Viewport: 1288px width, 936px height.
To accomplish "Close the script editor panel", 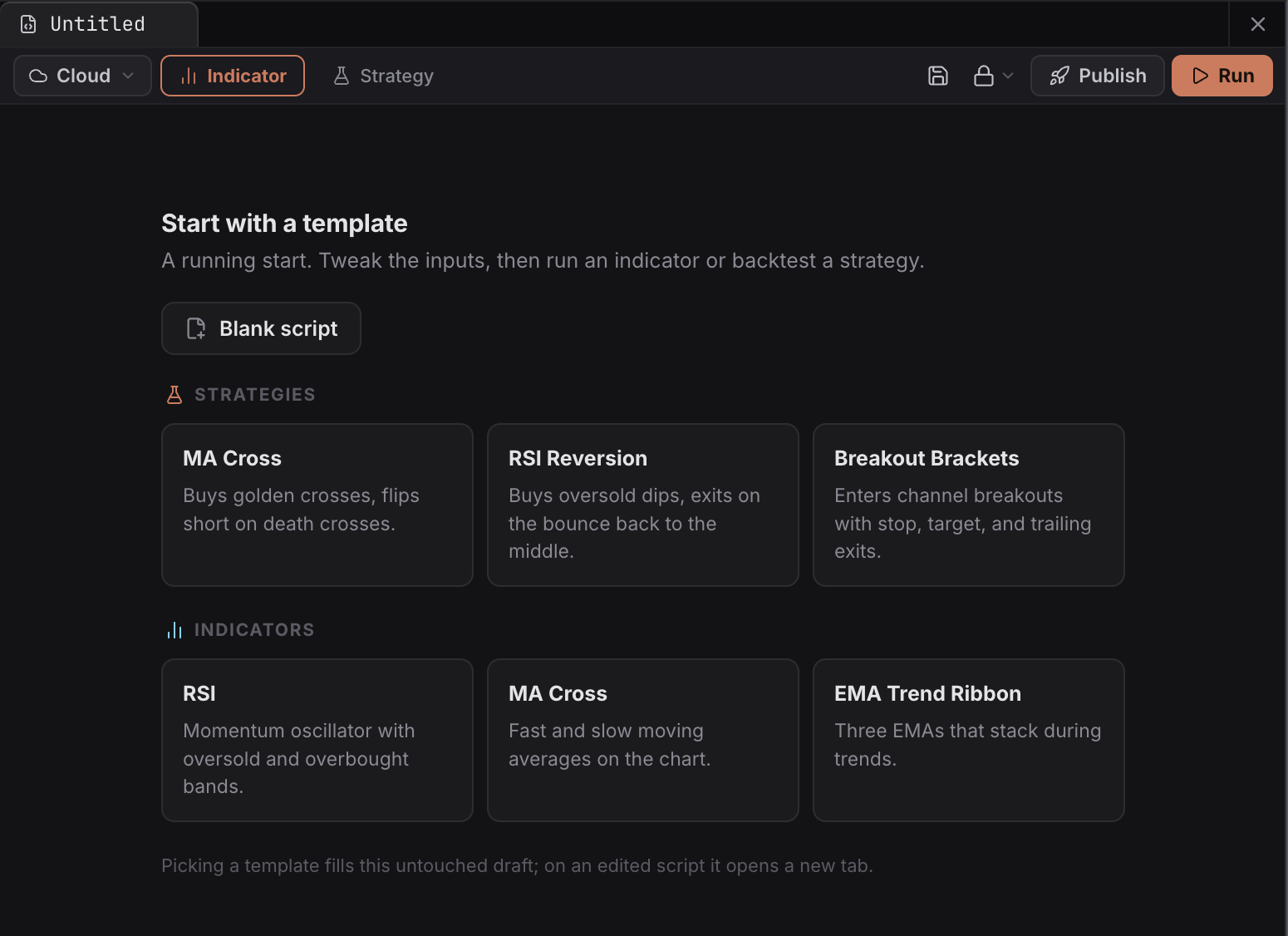I will click(1258, 24).
